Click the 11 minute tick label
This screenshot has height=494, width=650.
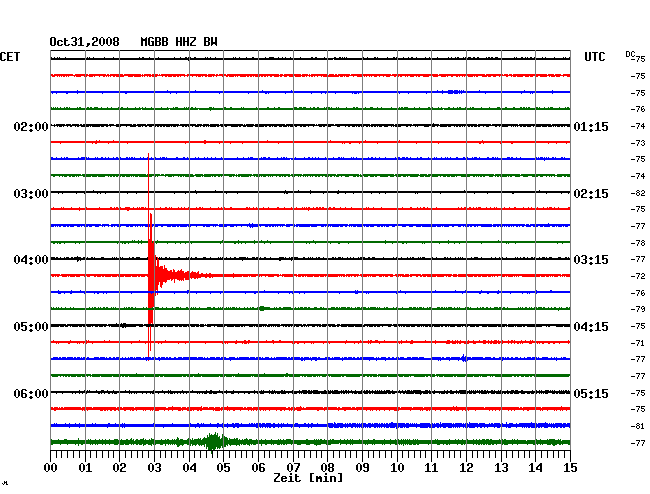click(x=432, y=467)
